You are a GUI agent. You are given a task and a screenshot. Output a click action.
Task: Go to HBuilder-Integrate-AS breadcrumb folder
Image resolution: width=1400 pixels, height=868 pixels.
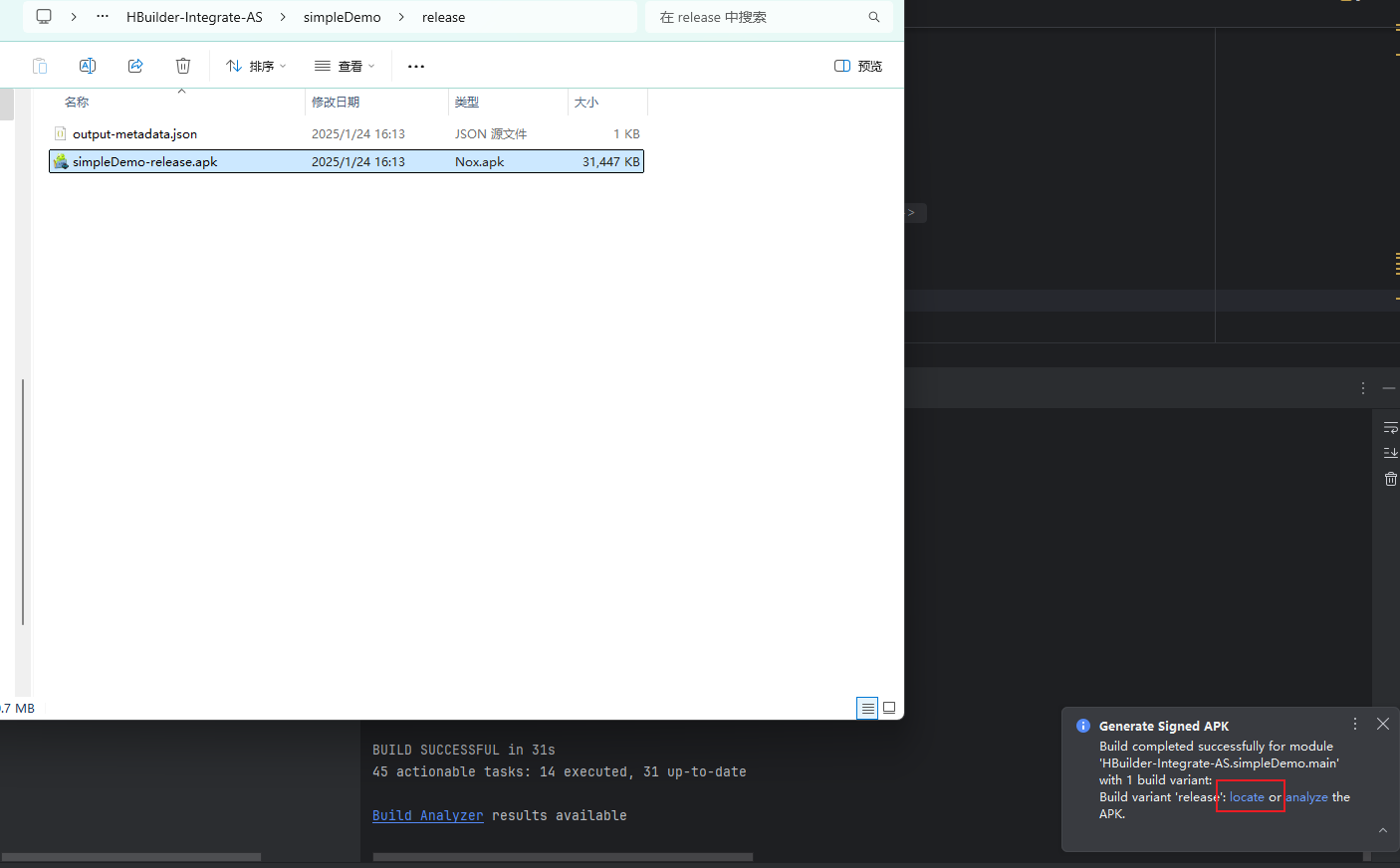[x=194, y=17]
